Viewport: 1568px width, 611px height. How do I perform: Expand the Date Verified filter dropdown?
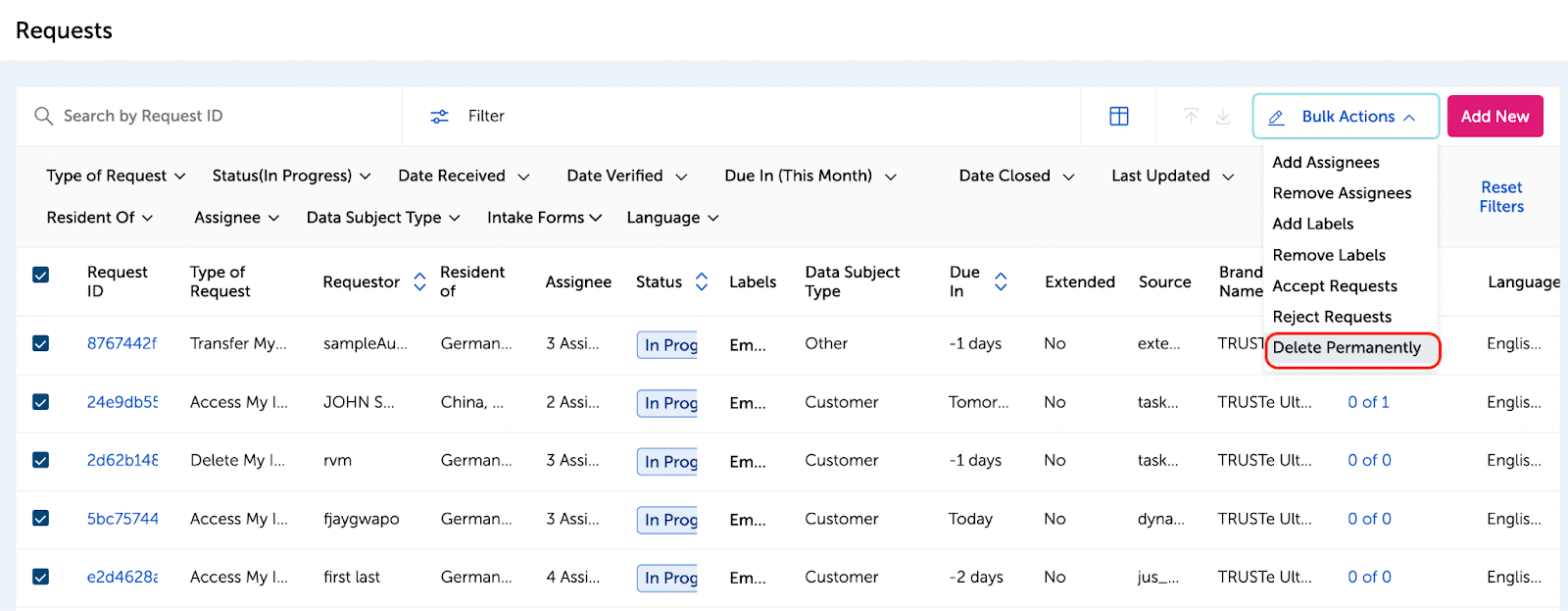[x=626, y=176]
